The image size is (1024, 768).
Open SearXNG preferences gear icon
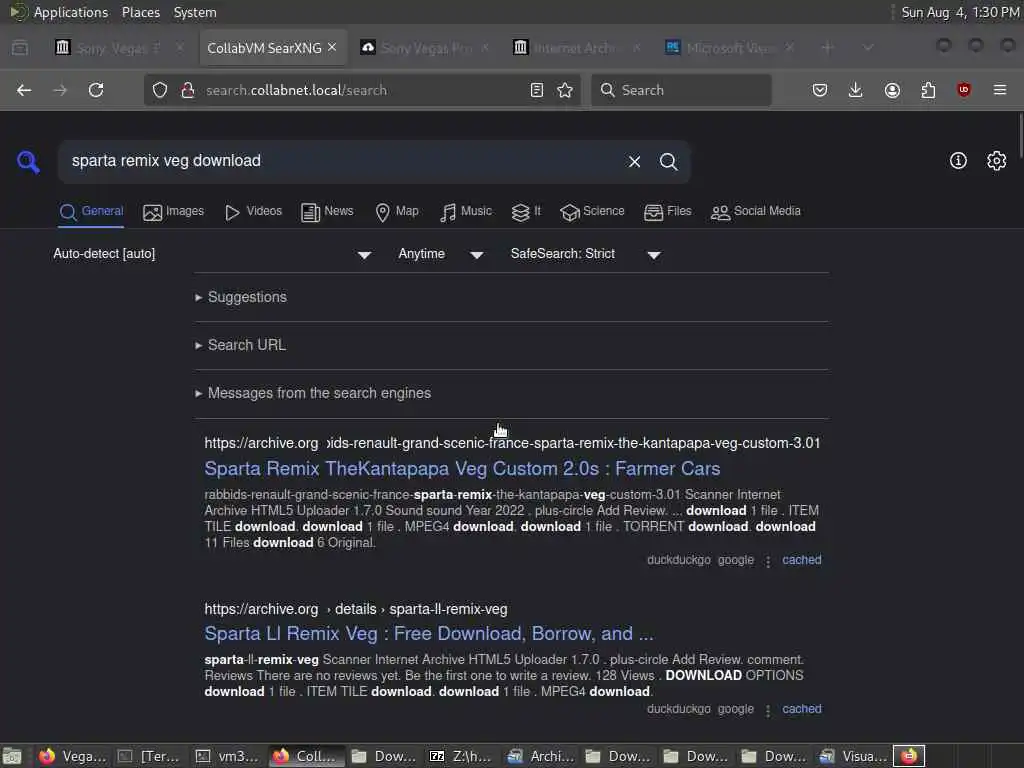point(997,161)
